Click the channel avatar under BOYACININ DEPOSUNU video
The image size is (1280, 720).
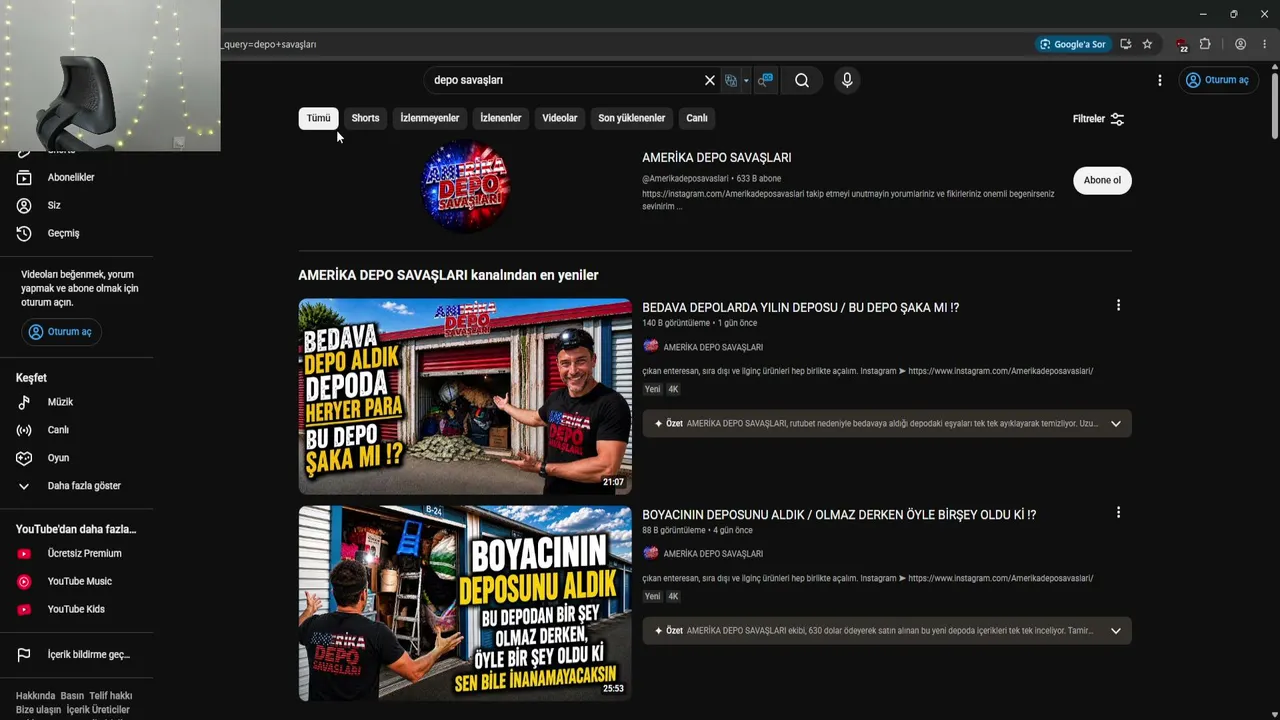(651, 553)
